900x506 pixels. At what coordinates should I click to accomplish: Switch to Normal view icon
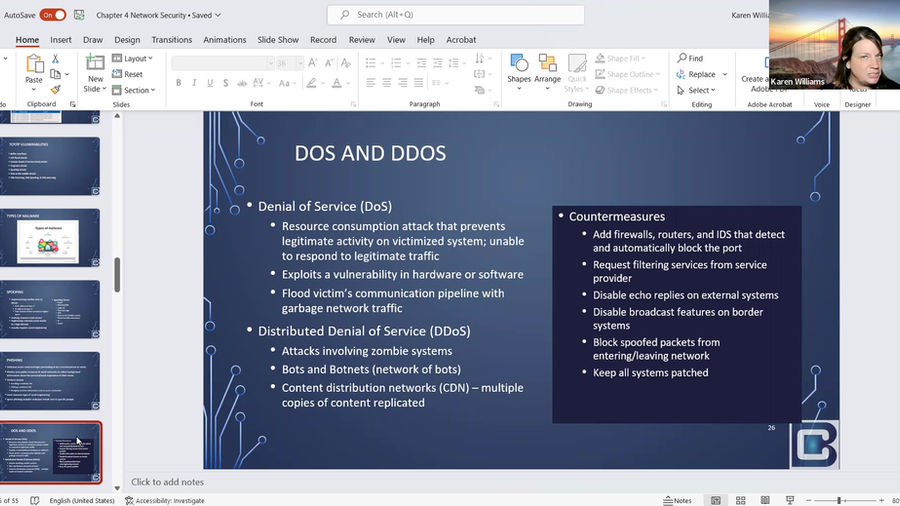716,500
